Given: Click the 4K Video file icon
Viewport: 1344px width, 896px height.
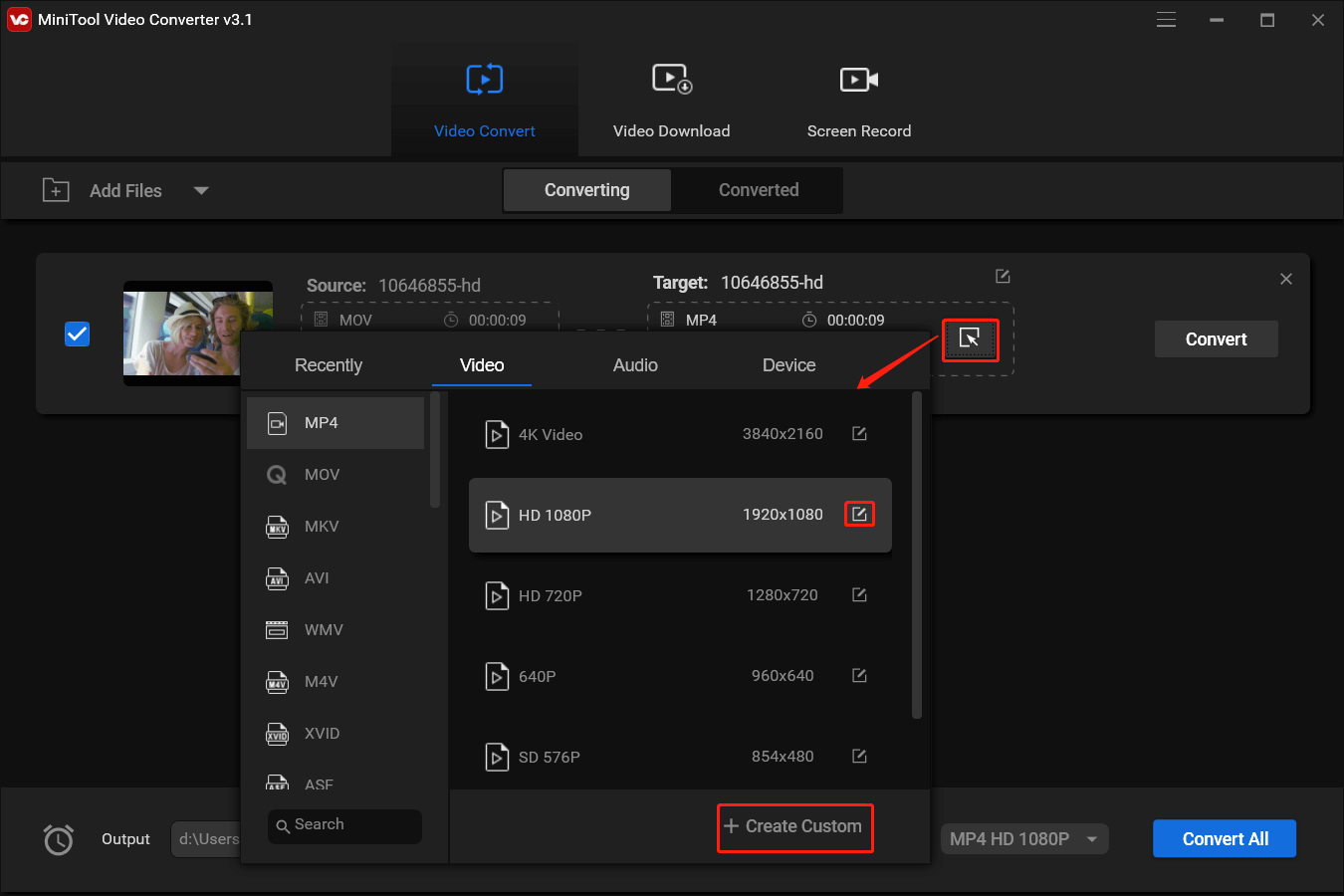Looking at the screenshot, I should click(497, 435).
